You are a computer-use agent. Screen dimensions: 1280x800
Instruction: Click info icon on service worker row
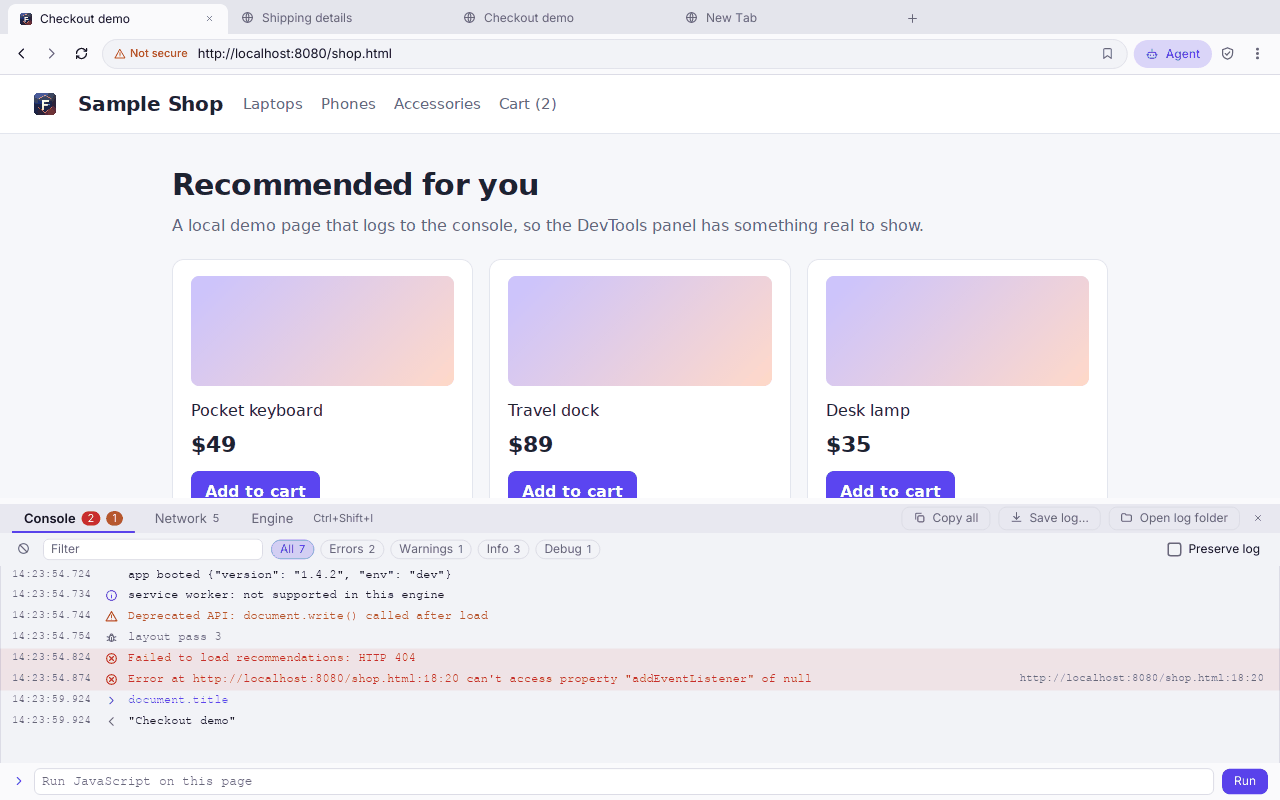tap(111, 595)
